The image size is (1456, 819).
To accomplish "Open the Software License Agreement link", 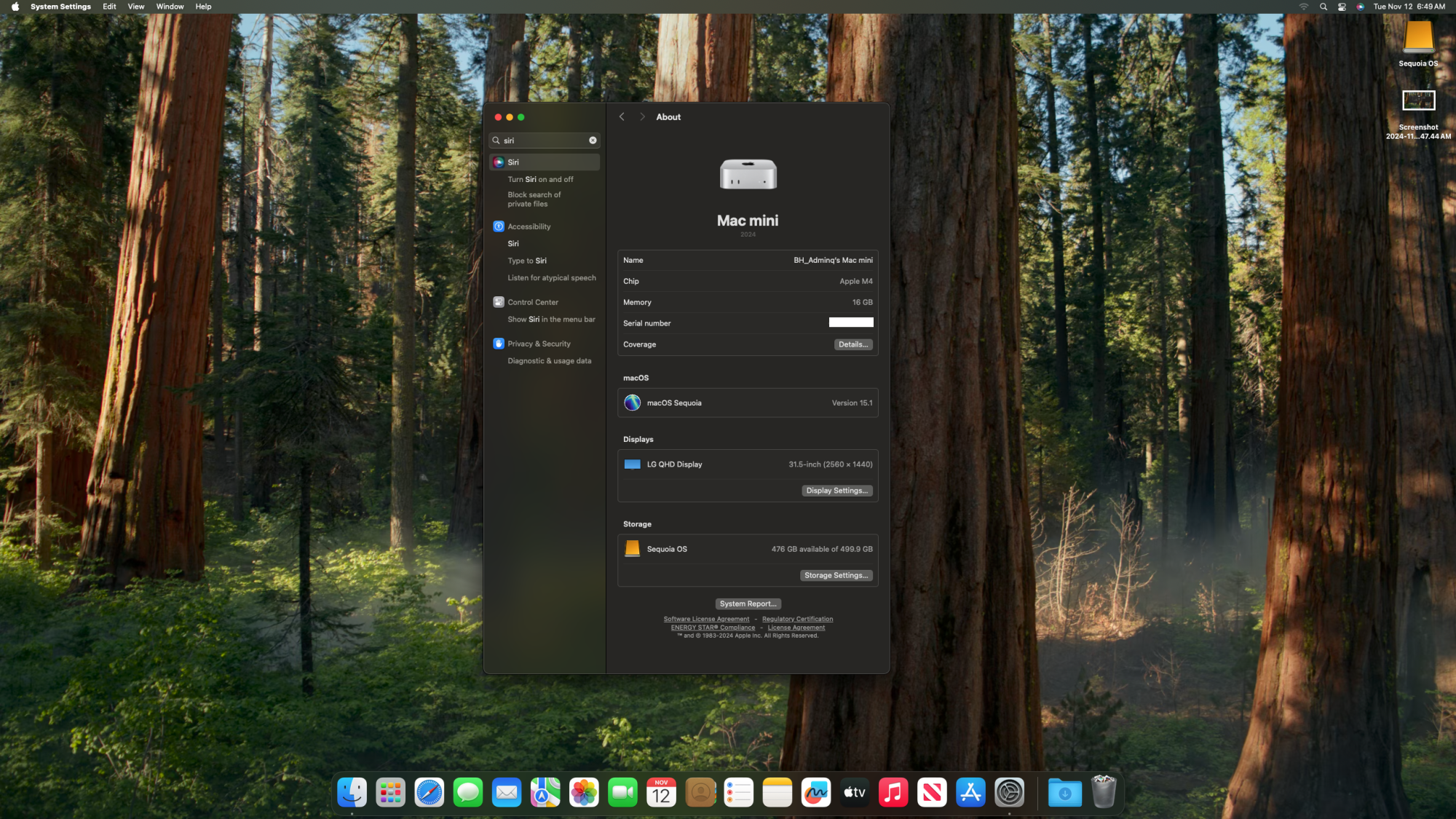I will pyautogui.click(x=706, y=619).
